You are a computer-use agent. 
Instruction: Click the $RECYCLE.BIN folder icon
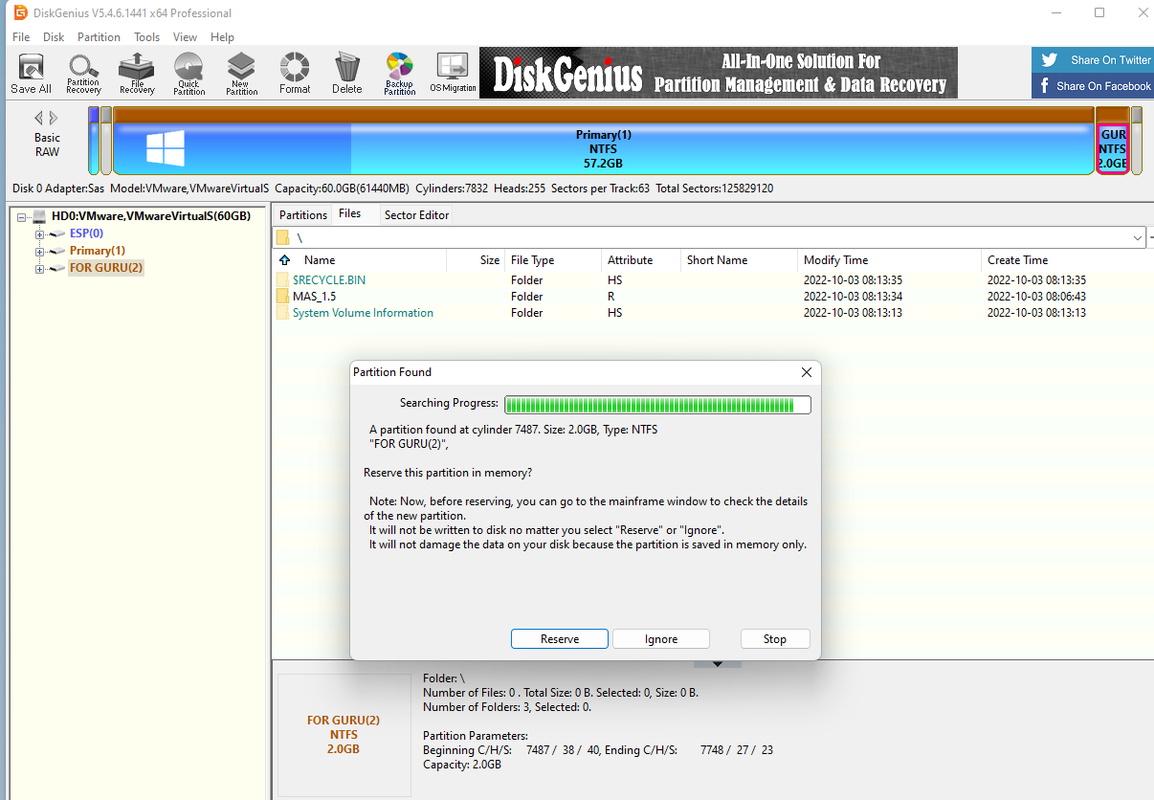click(283, 280)
